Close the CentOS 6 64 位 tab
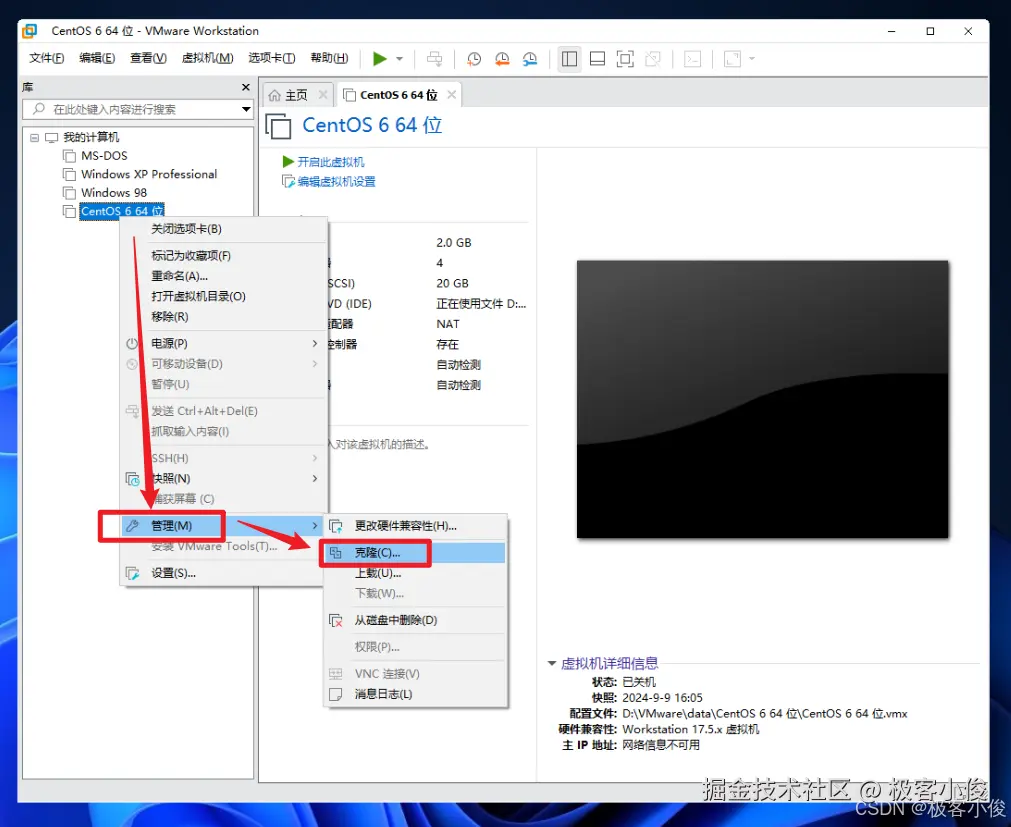Viewport: 1011px width, 827px height. click(x=452, y=95)
